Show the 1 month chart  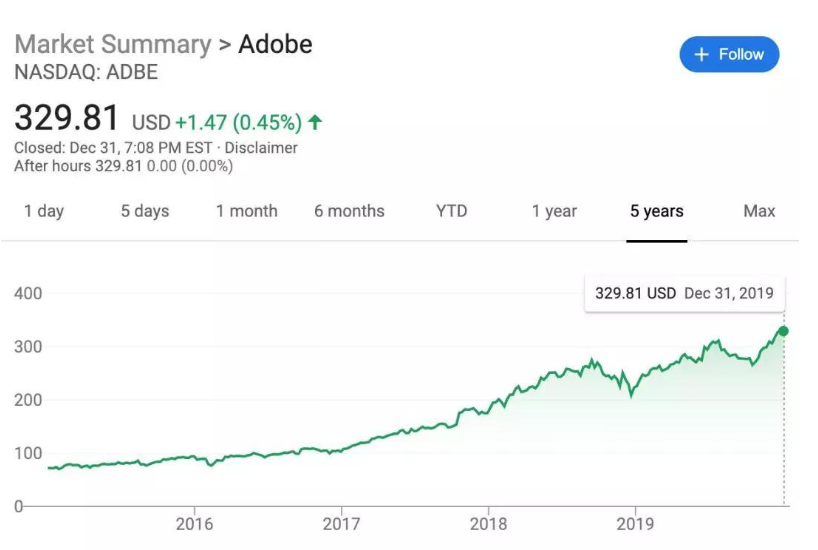(246, 211)
